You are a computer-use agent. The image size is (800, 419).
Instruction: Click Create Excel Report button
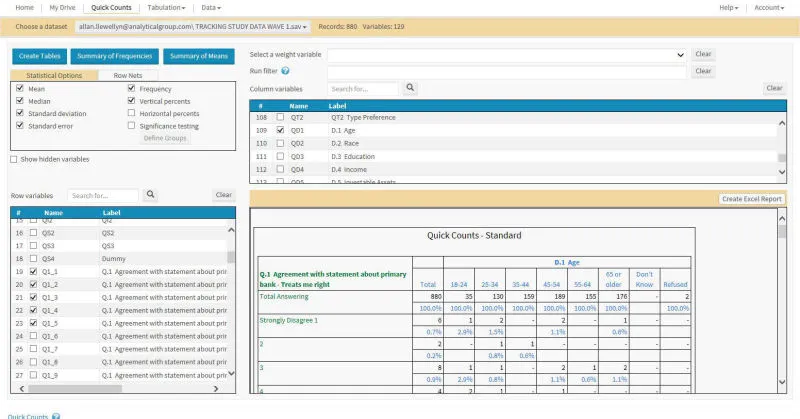click(x=750, y=199)
